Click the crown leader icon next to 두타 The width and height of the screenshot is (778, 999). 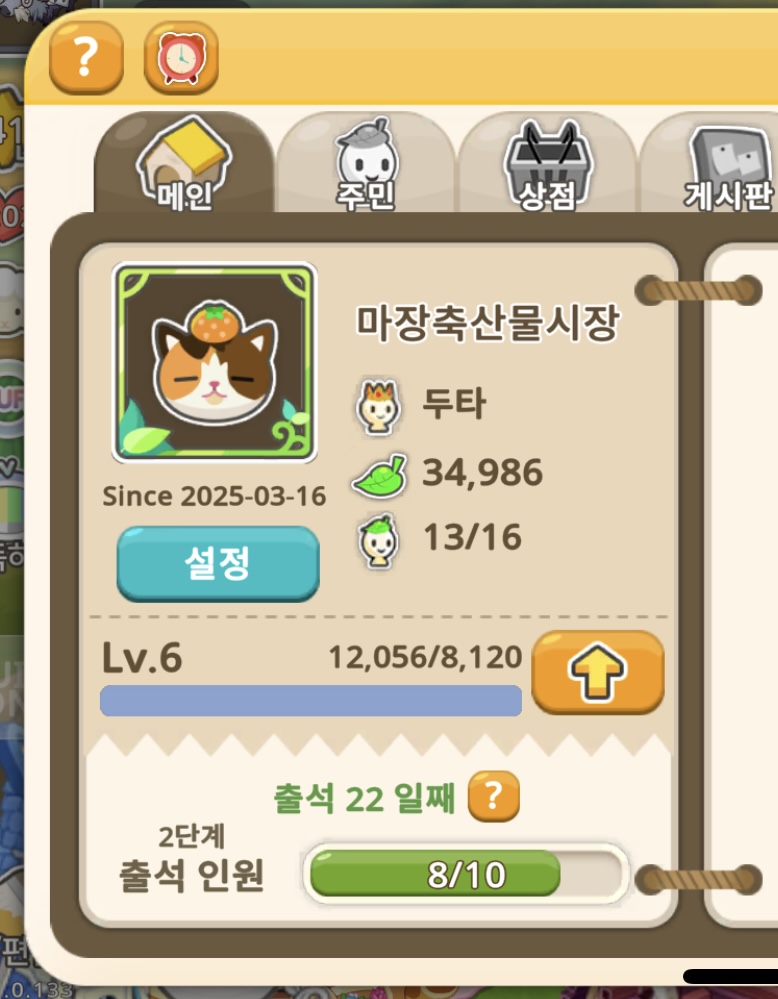tap(378, 406)
